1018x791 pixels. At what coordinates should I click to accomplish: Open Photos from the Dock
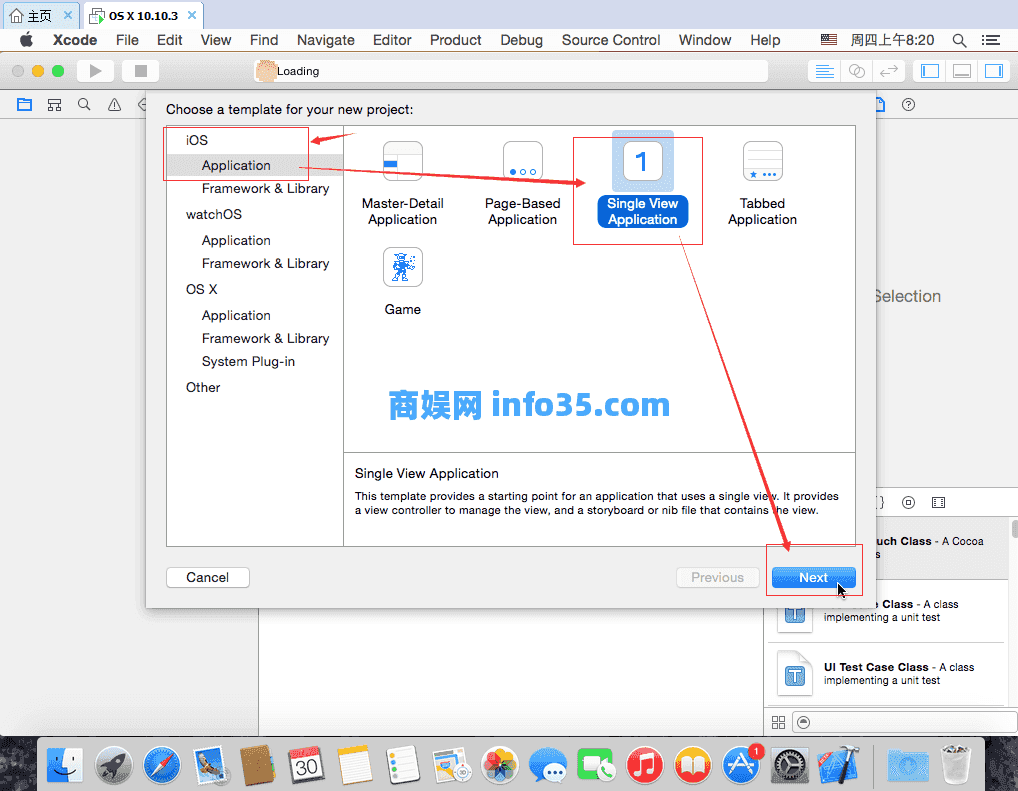pos(499,764)
